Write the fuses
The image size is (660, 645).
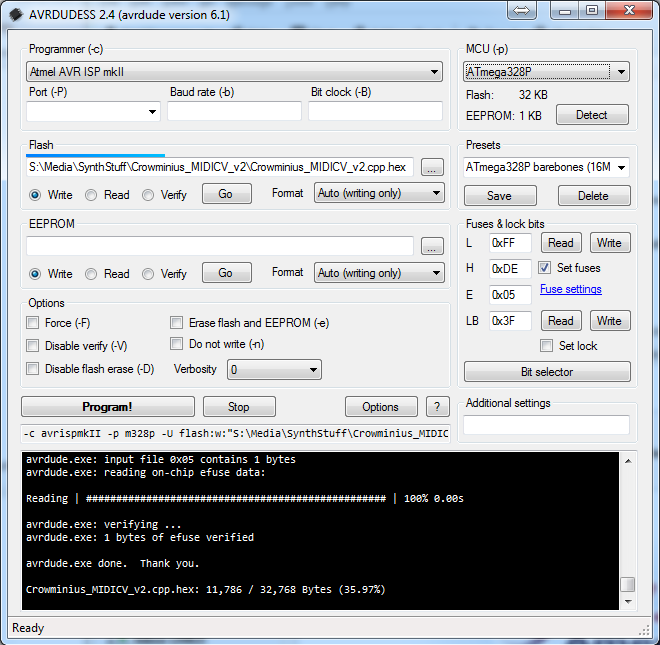610,243
